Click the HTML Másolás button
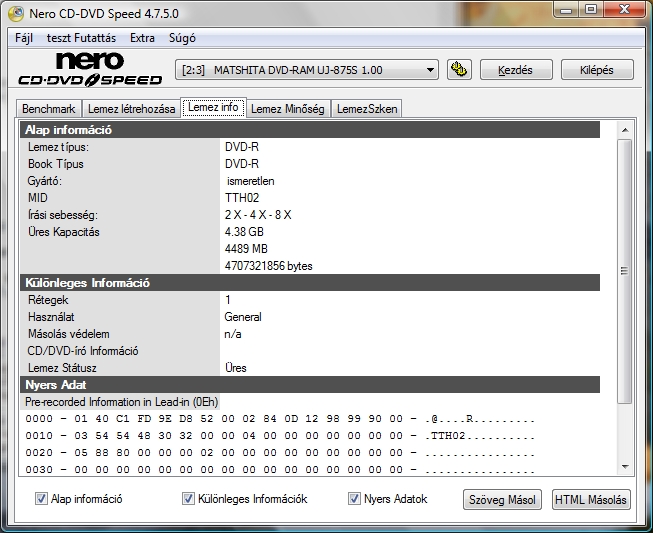 (591, 499)
